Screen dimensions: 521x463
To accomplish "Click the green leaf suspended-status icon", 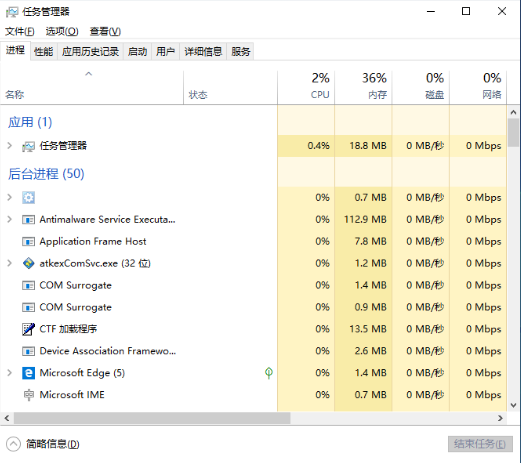I will (x=269, y=373).
